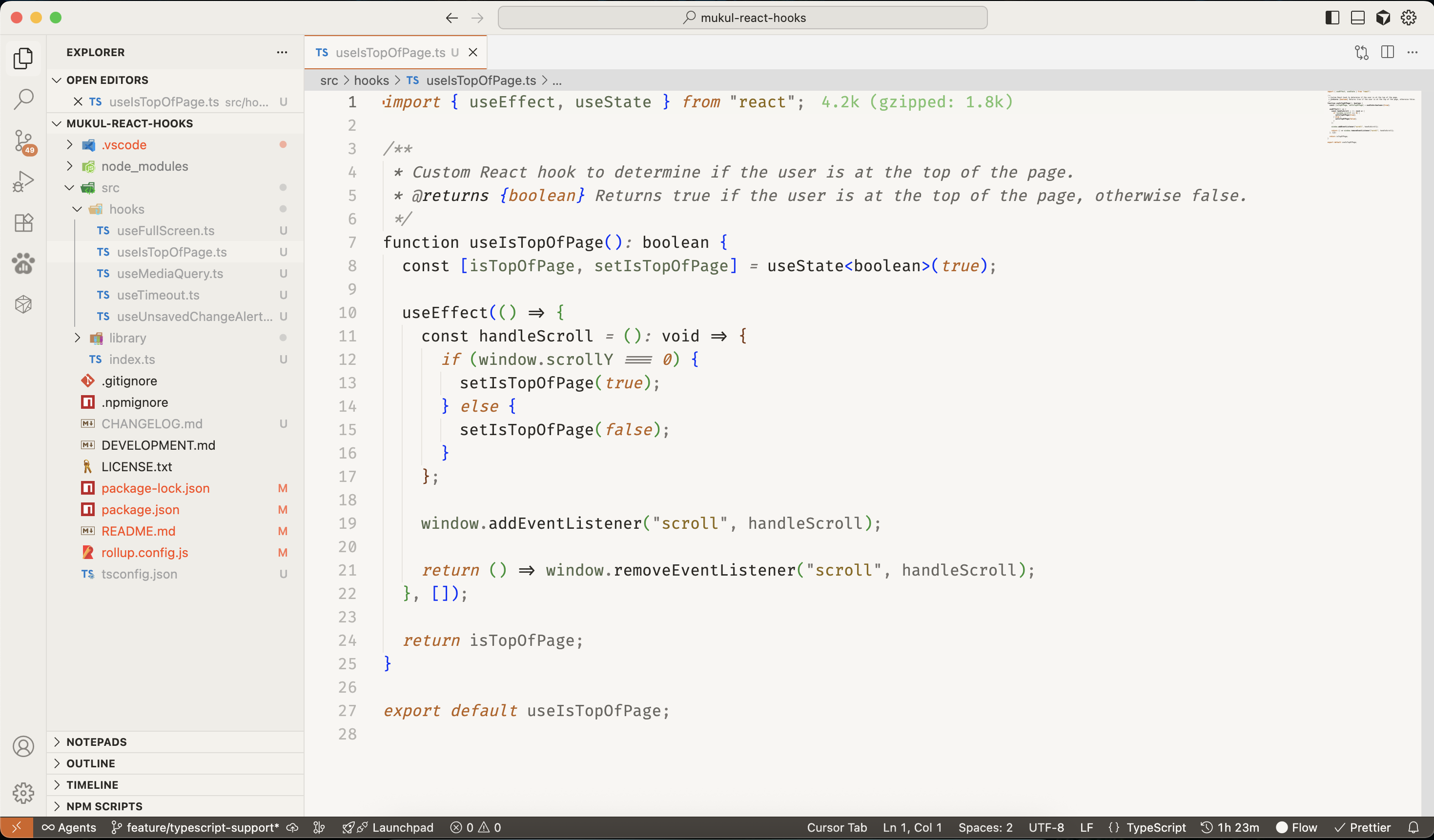Open Agents in the status bar
Viewport: 1434px width, 840px height.
click(69, 827)
